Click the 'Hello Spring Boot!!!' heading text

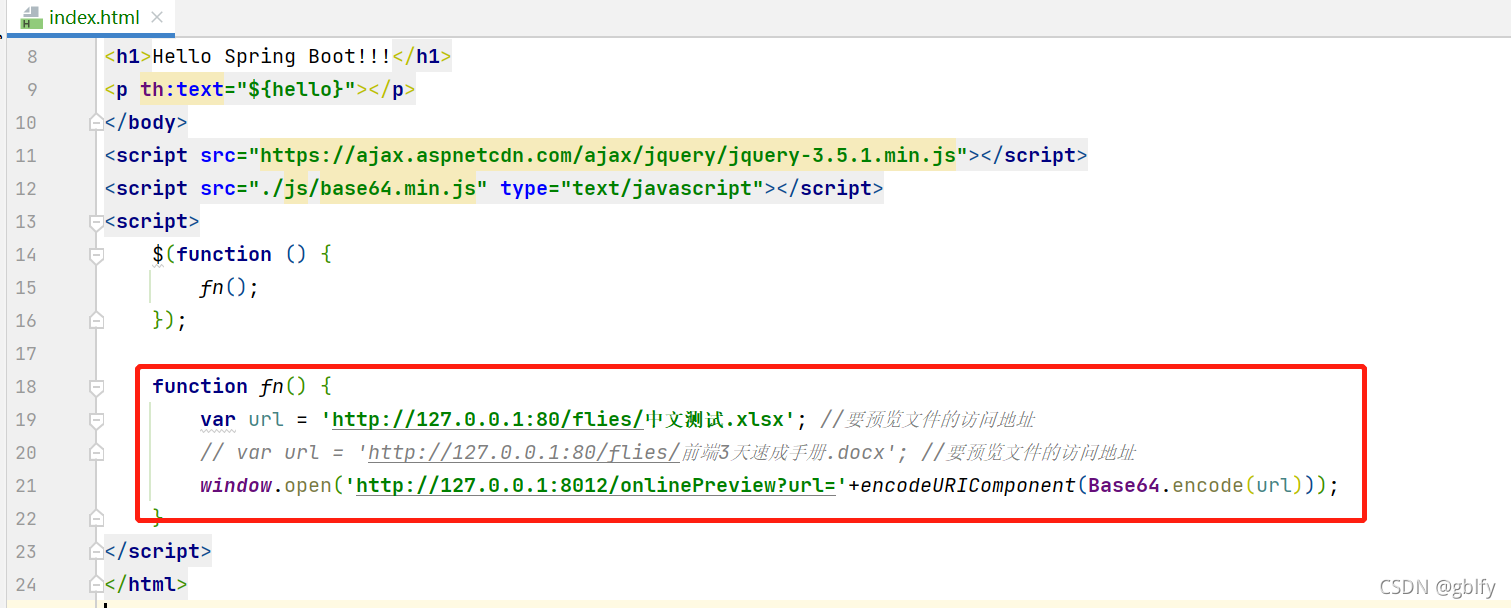point(271,57)
